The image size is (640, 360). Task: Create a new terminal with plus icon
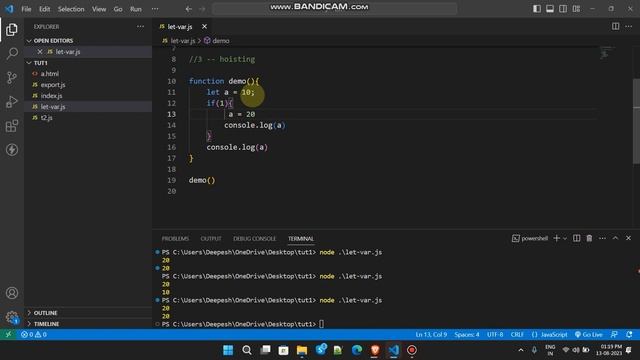tap(556, 238)
